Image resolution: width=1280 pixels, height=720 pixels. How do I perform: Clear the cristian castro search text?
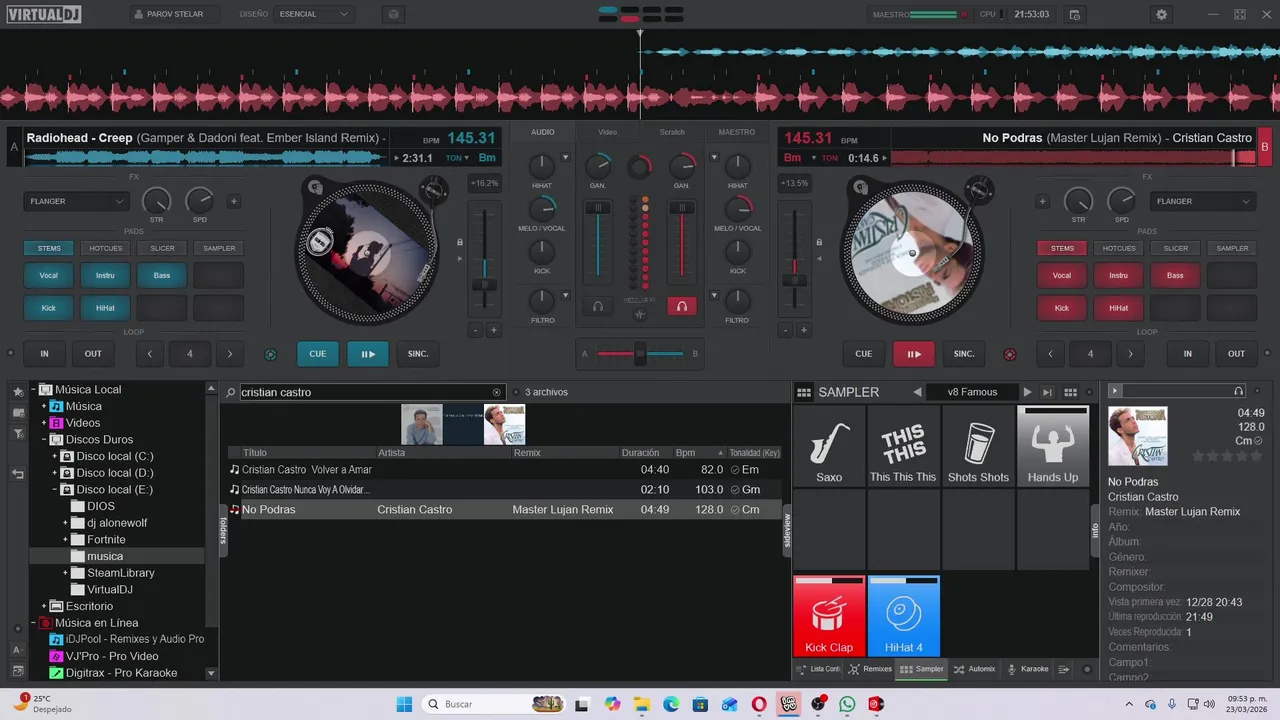pyautogui.click(x=497, y=392)
